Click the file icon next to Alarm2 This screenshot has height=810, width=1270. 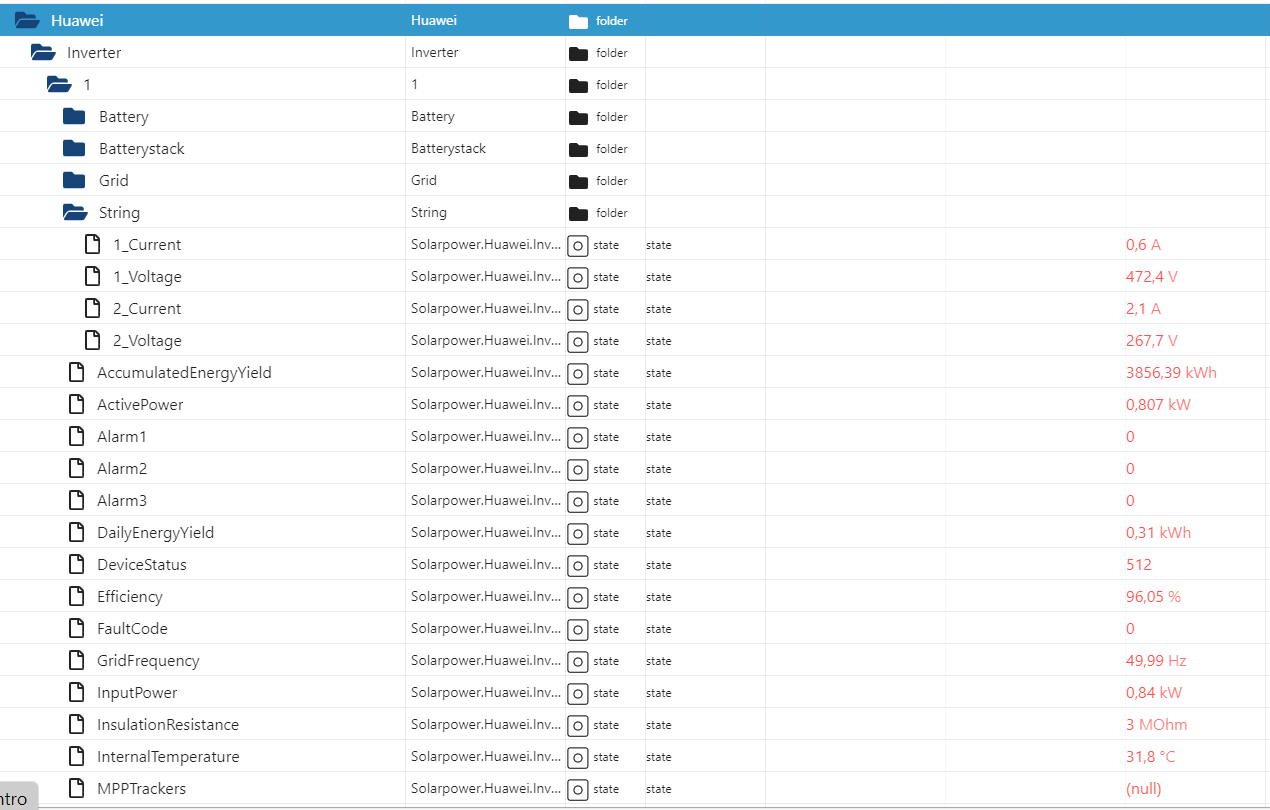tap(76, 468)
